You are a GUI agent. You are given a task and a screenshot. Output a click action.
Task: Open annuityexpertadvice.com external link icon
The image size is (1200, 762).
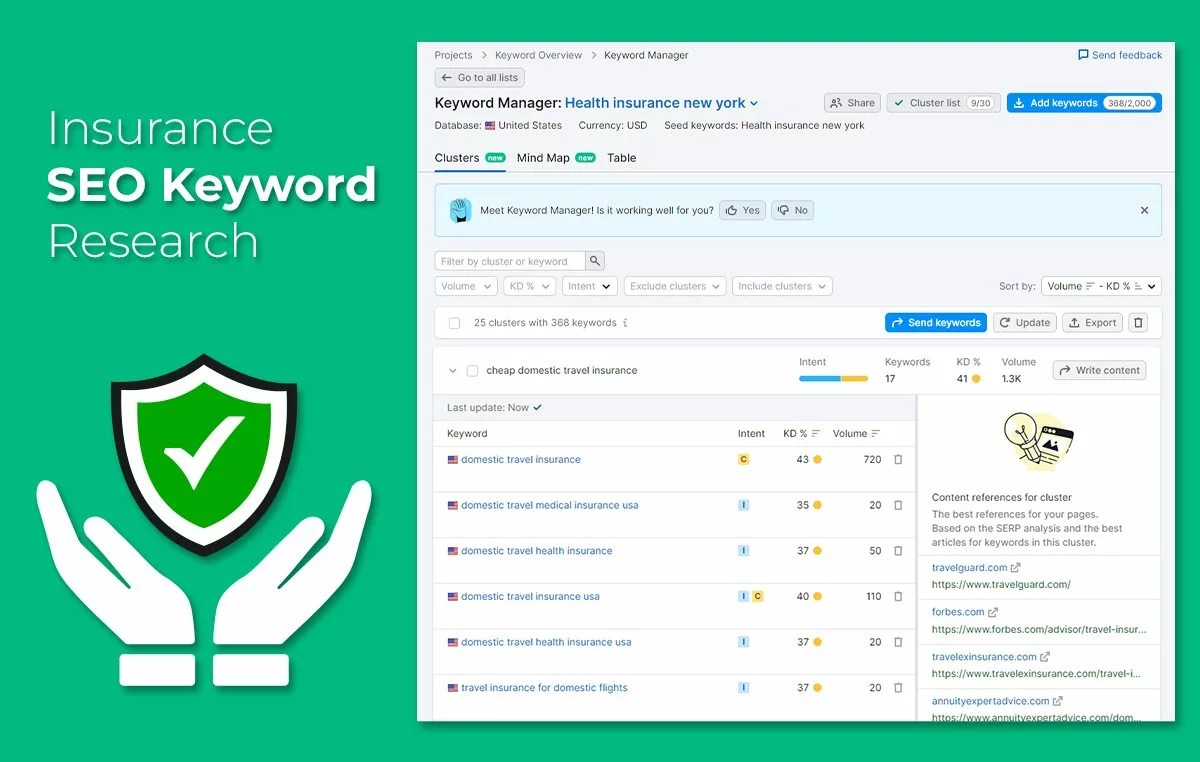(x=1058, y=701)
